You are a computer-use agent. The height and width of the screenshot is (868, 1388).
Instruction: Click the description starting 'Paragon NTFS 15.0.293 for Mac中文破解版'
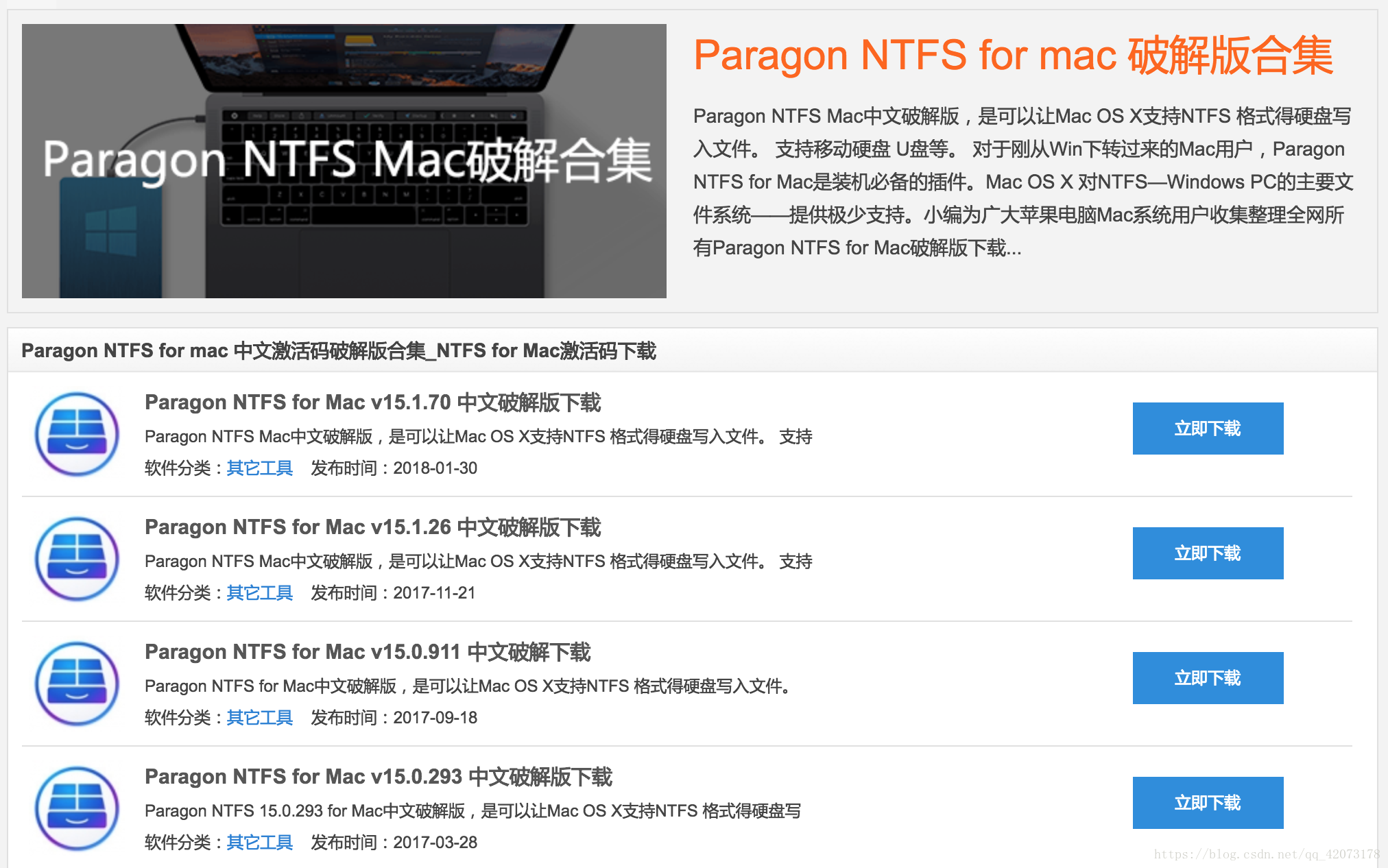point(473,811)
